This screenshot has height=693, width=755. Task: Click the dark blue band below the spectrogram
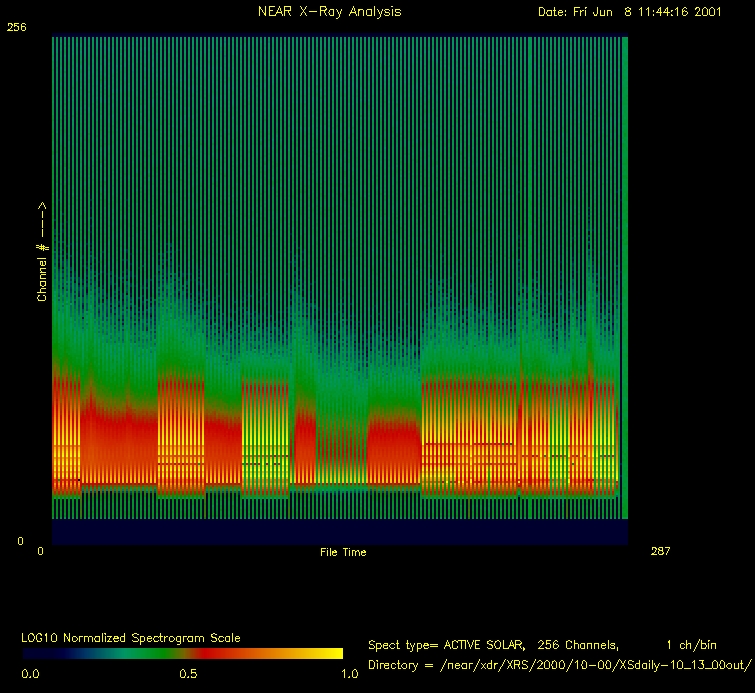click(x=339, y=532)
